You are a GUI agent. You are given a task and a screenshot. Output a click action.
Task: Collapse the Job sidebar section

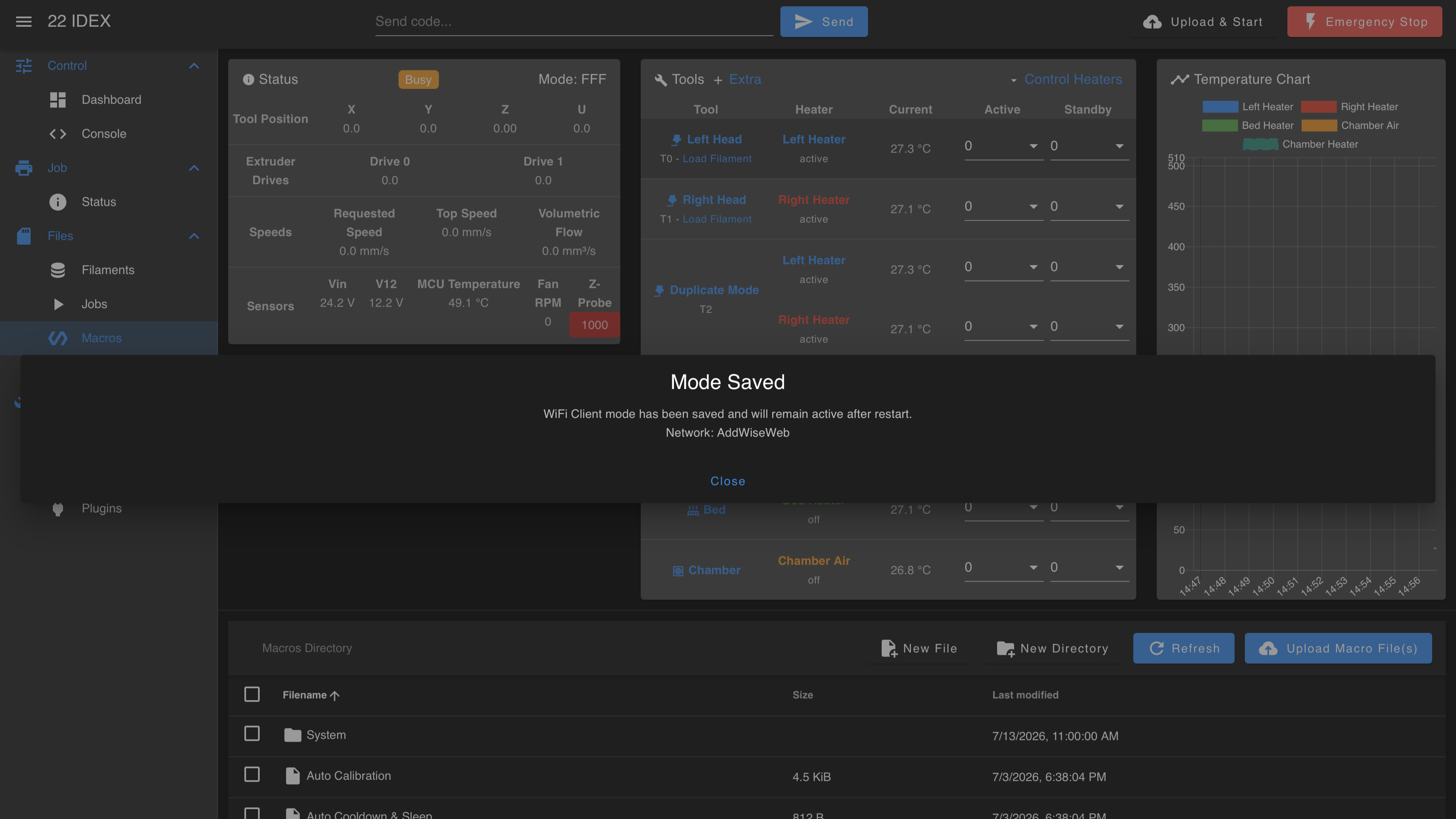(x=194, y=168)
